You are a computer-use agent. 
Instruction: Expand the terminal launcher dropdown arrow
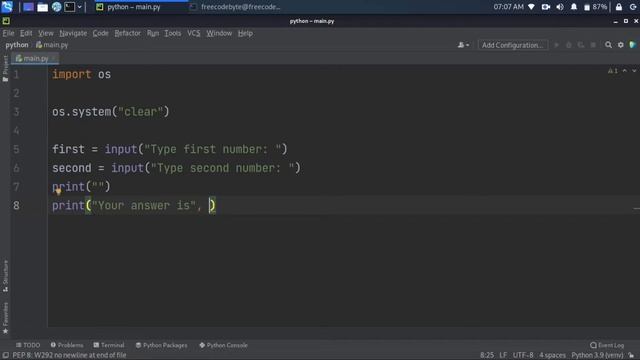tap(80, 7)
